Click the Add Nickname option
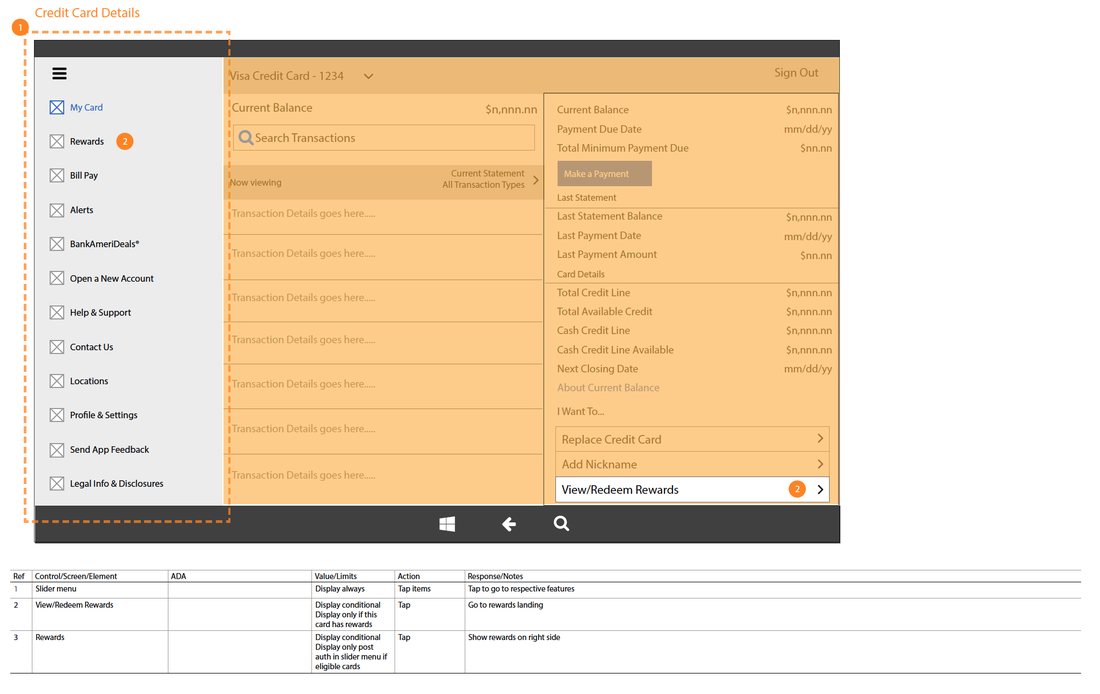Screen dimensions: 1100x694 (x=692, y=464)
